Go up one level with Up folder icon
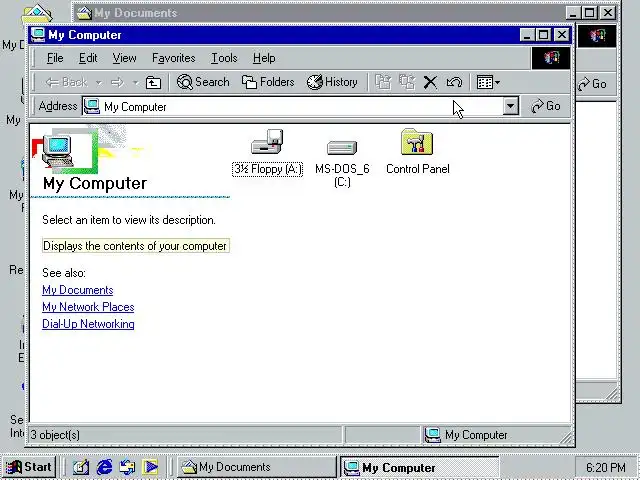The height and width of the screenshot is (480, 640). point(153,83)
